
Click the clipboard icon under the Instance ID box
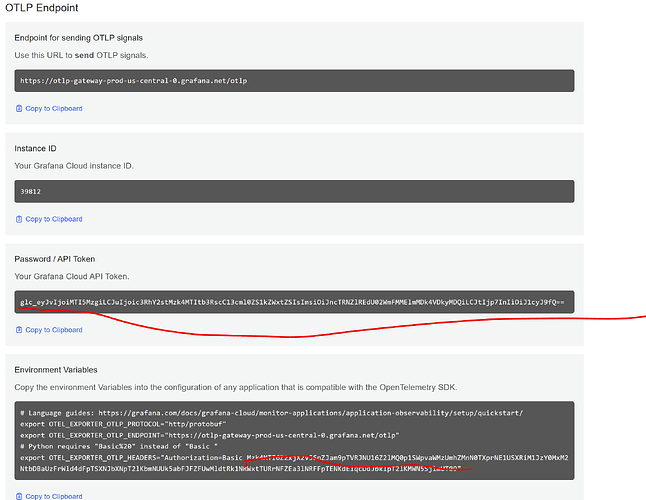click(x=19, y=219)
